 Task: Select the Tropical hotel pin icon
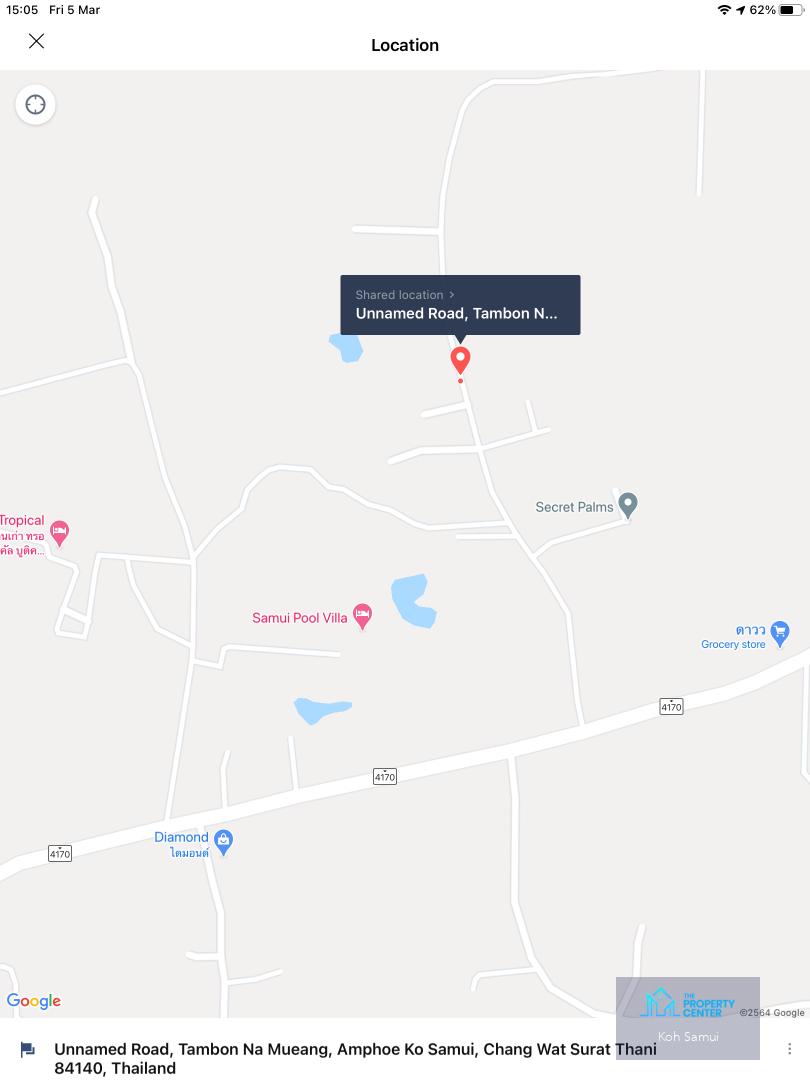[x=60, y=533]
